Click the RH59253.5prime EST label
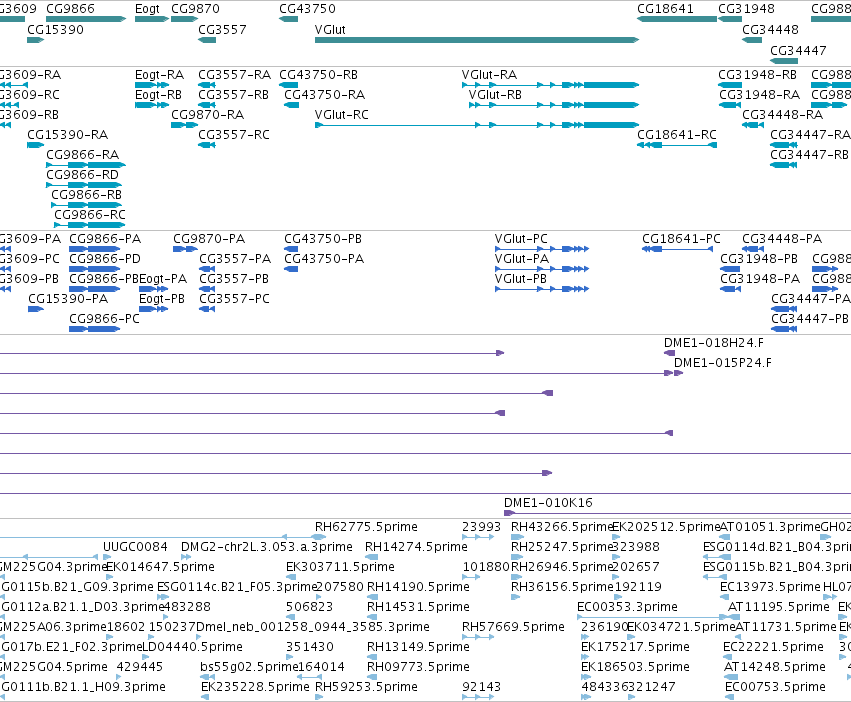This screenshot has width=851, height=702. click(366, 687)
